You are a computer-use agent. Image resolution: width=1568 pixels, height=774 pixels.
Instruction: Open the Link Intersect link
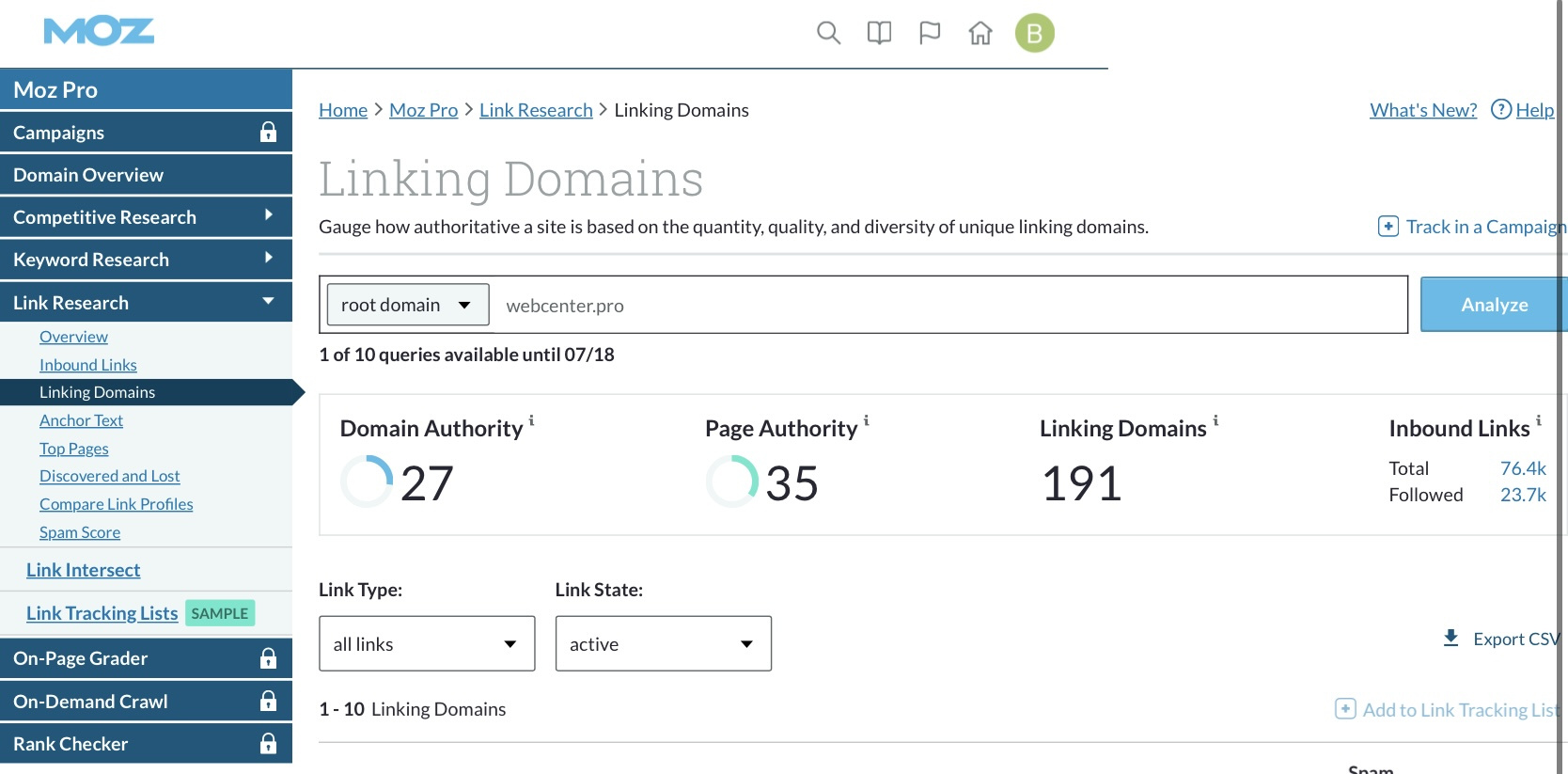click(x=84, y=570)
